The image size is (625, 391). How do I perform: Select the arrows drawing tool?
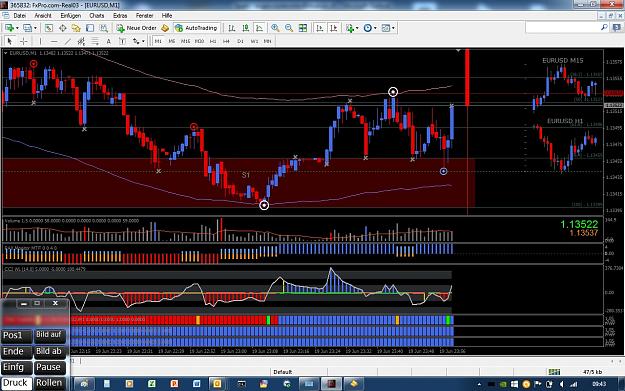(x=136, y=41)
